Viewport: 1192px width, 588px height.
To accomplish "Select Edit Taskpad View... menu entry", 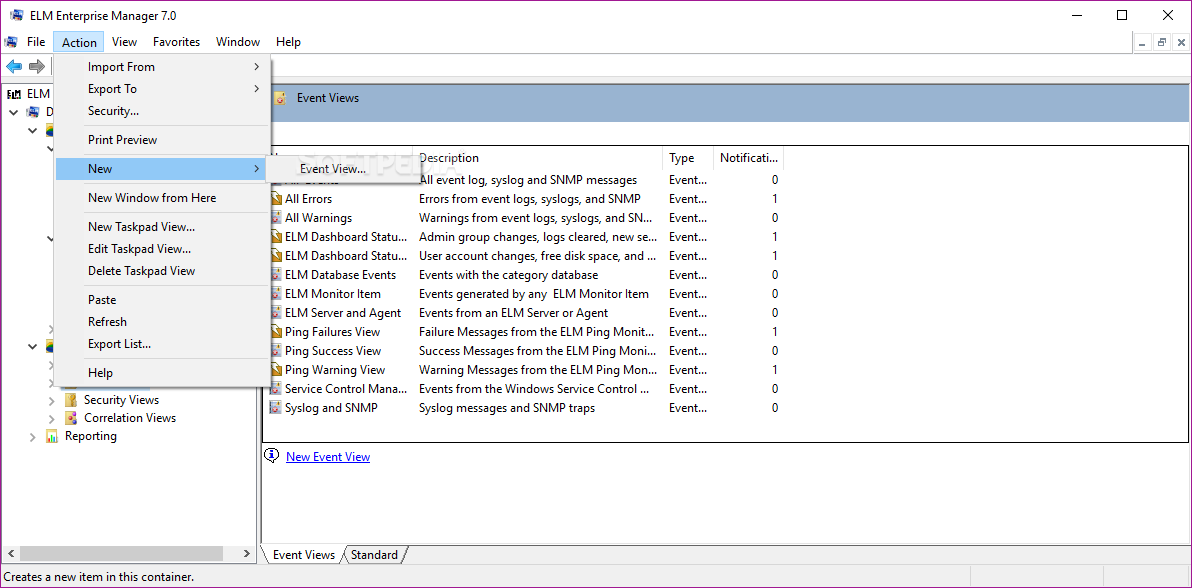I will (163, 249).
